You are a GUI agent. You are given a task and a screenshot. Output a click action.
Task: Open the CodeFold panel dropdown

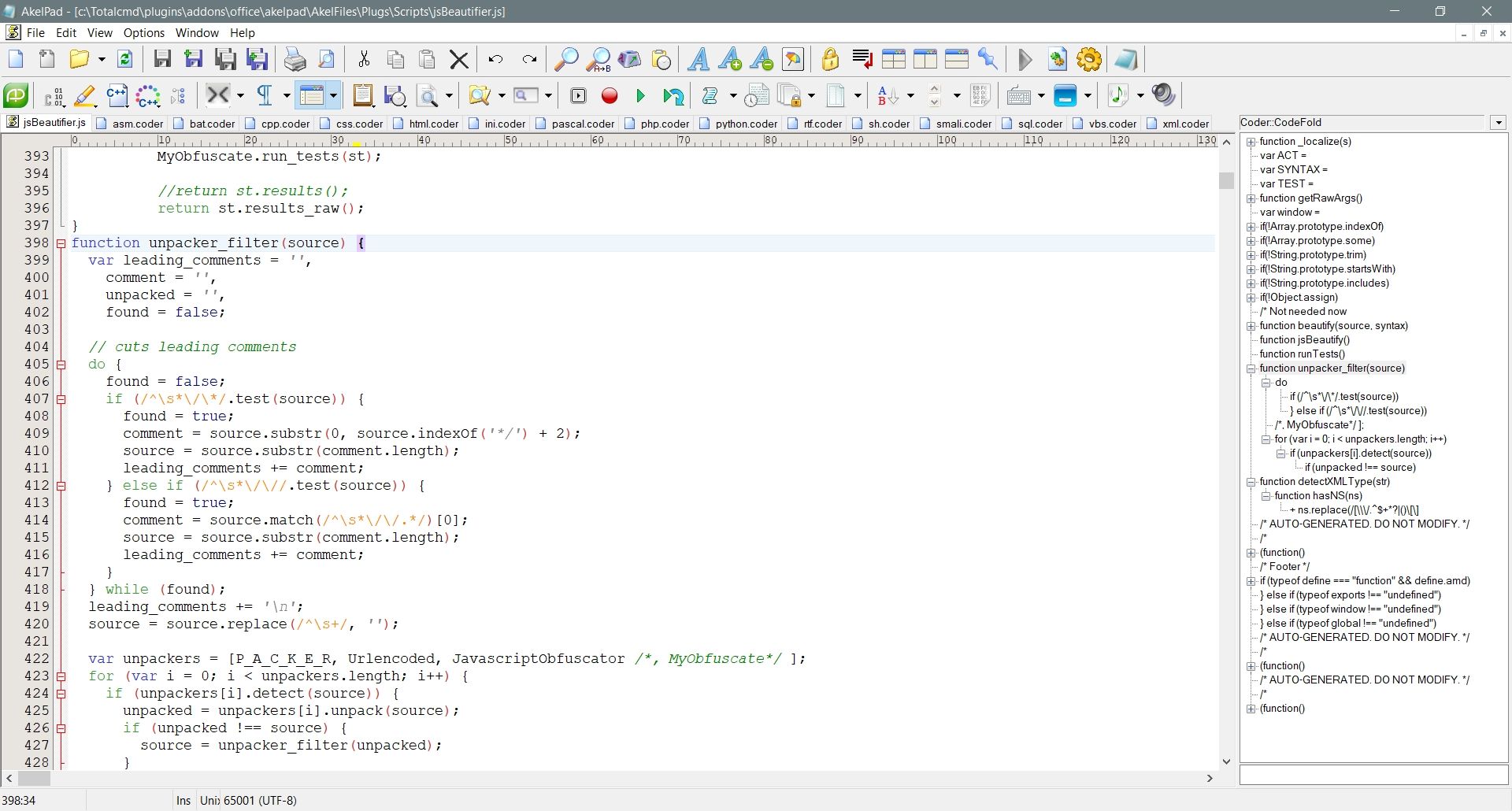coord(1497,123)
